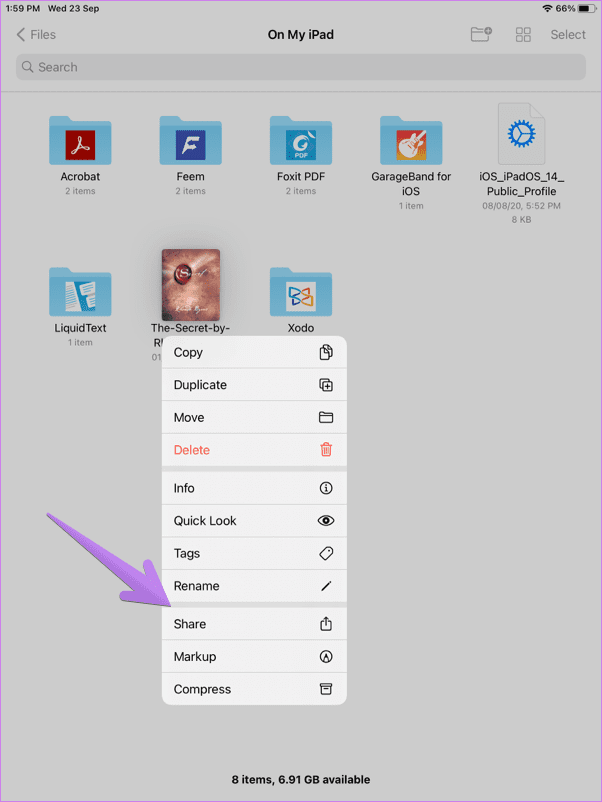Open Info from the context menu

pos(254,488)
